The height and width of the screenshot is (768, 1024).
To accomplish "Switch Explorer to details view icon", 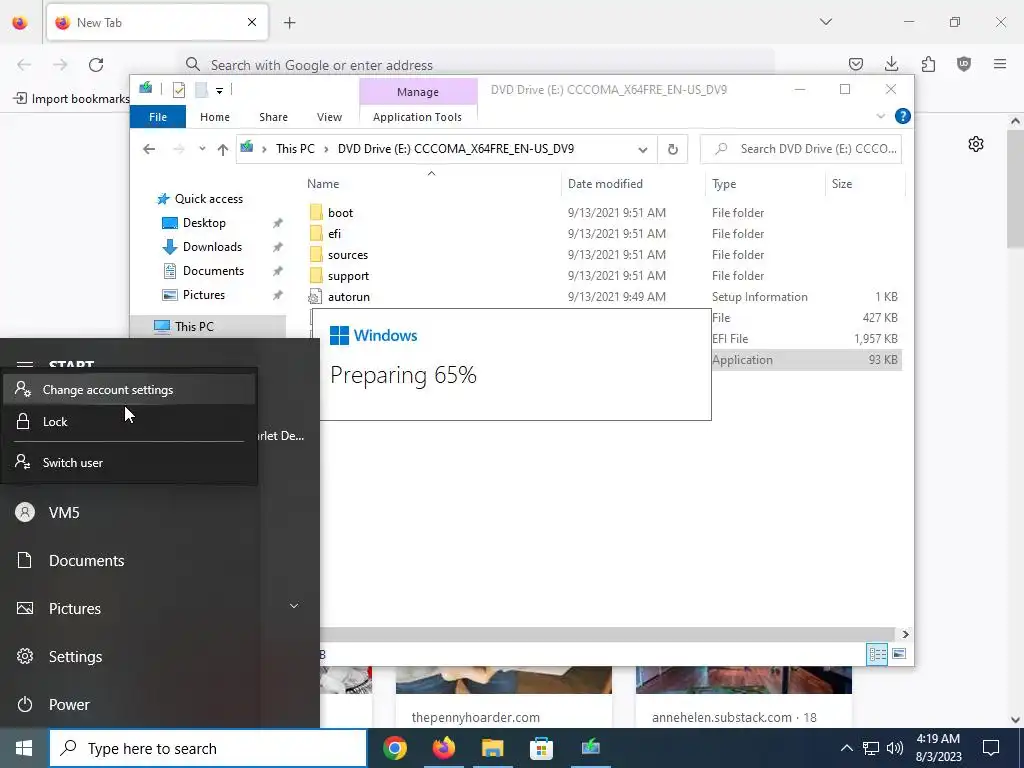I will coord(877,654).
